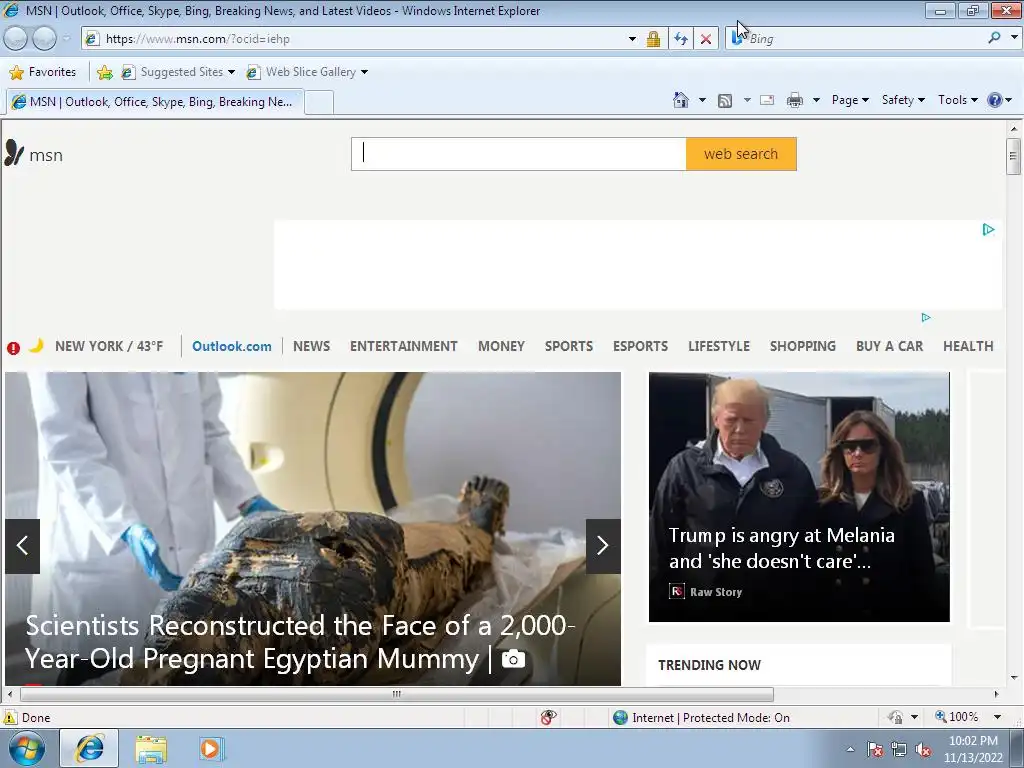Expand the address bar URL dropdown
This screenshot has width=1024, height=768.
click(x=632, y=39)
